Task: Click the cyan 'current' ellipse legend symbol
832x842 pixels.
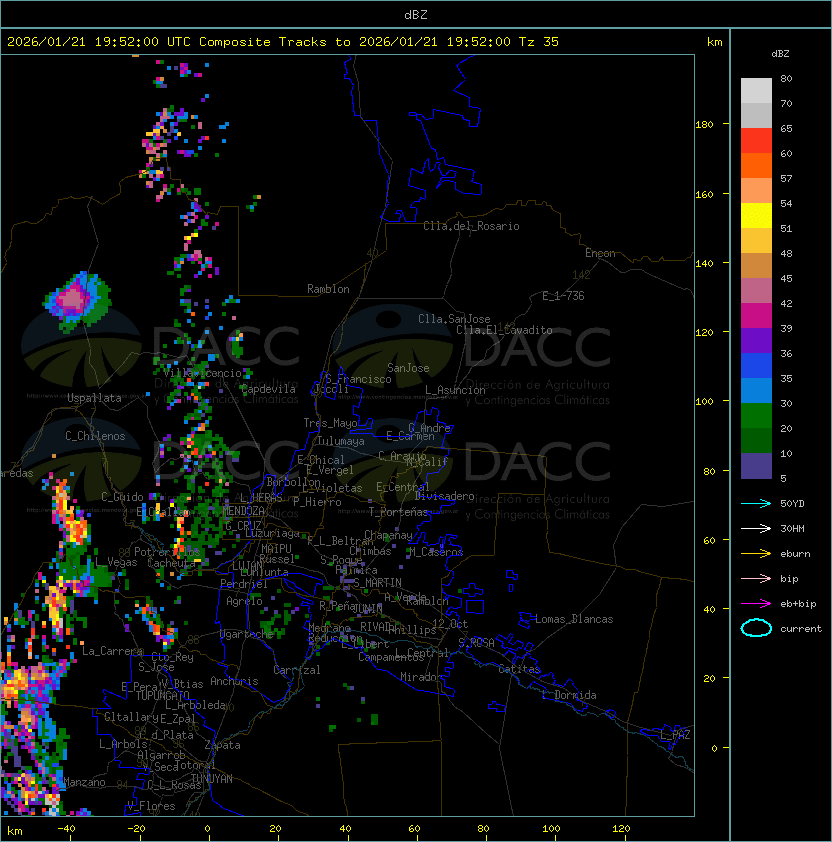Action: click(756, 628)
